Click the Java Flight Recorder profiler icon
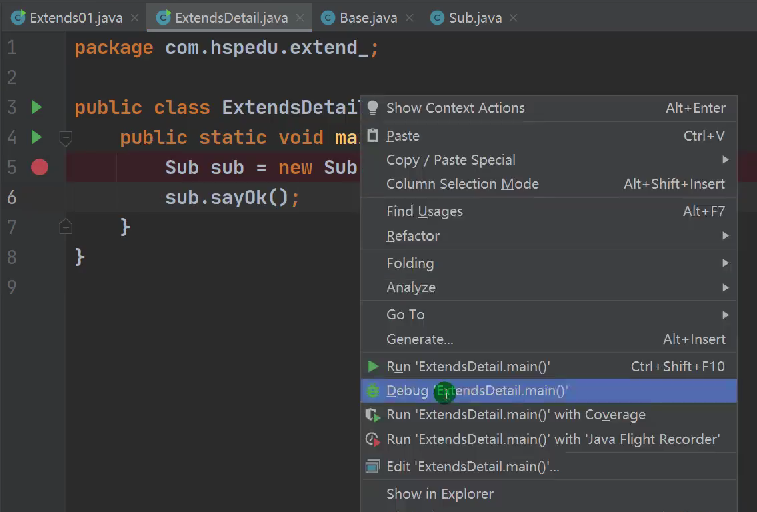This screenshot has height=512, width=757. click(372, 439)
